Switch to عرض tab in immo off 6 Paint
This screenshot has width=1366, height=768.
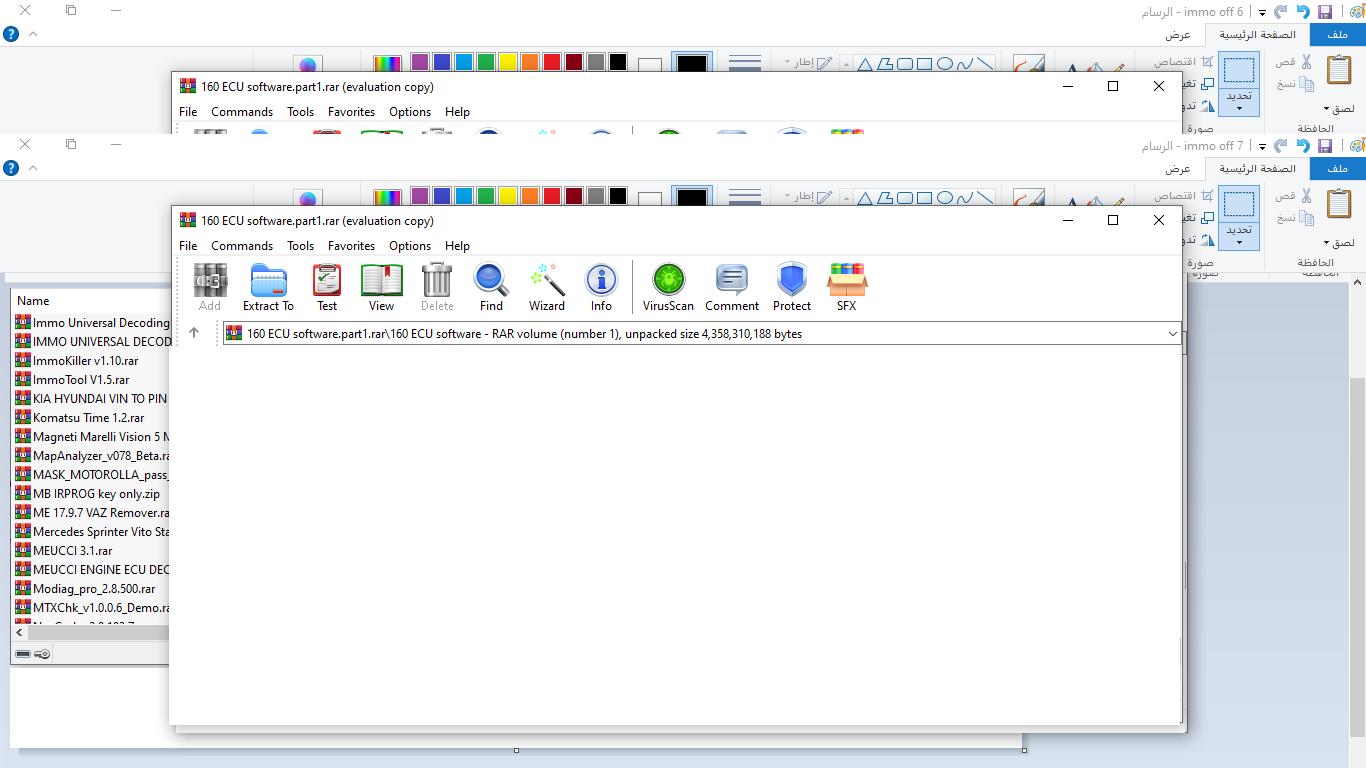click(1178, 35)
